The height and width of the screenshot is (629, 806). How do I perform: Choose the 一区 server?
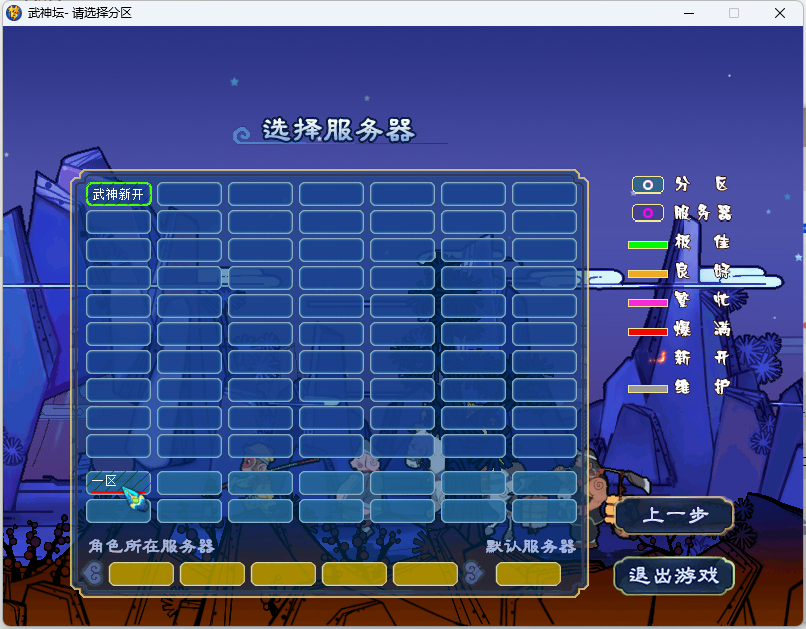[118, 483]
